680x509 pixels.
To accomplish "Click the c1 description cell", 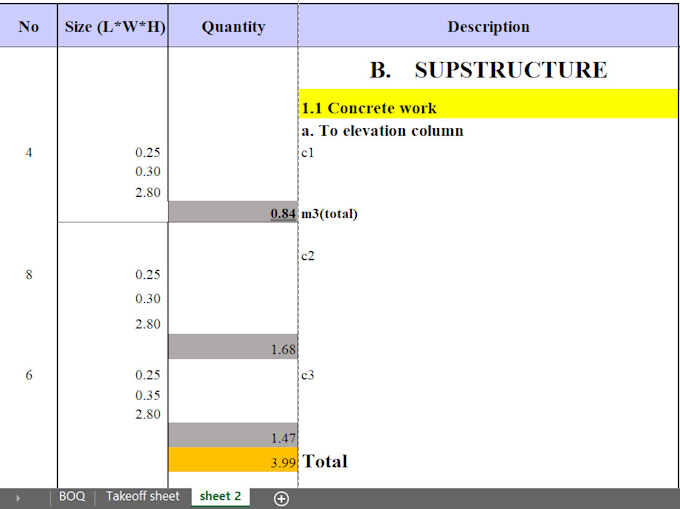I will tap(488, 153).
